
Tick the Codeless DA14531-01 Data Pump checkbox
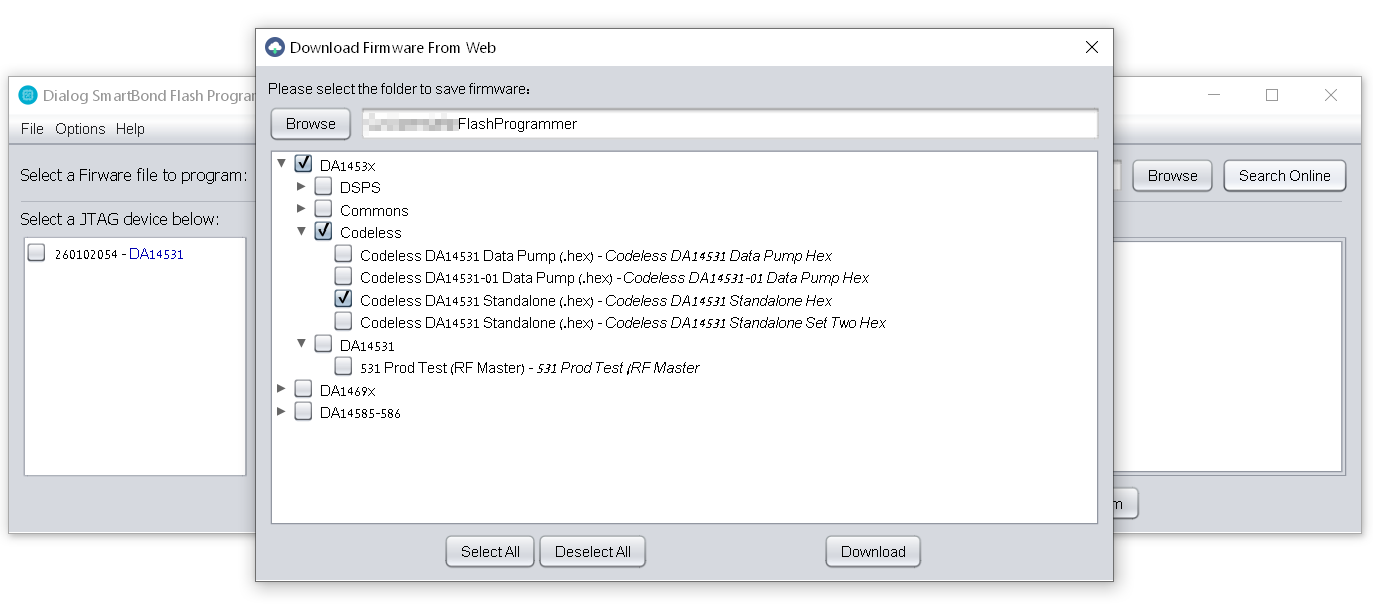(343, 276)
